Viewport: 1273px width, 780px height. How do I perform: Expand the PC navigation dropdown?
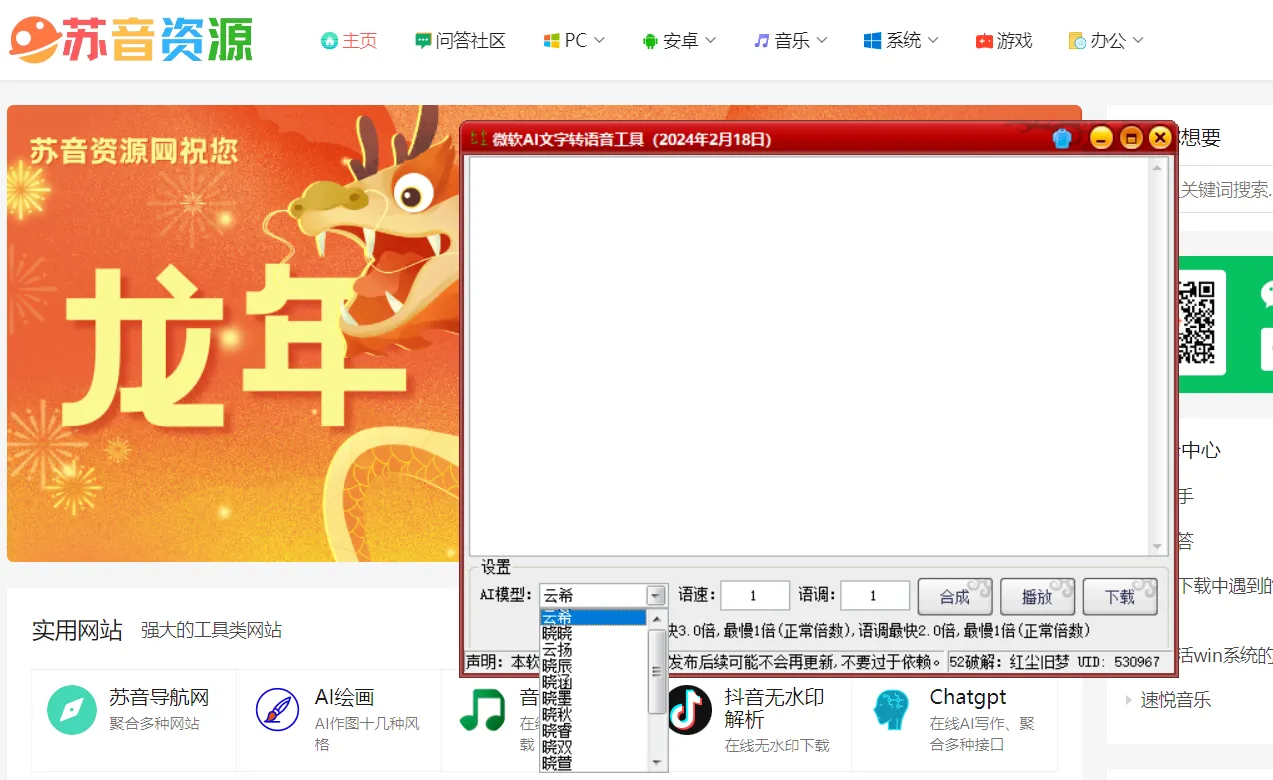coord(573,40)
